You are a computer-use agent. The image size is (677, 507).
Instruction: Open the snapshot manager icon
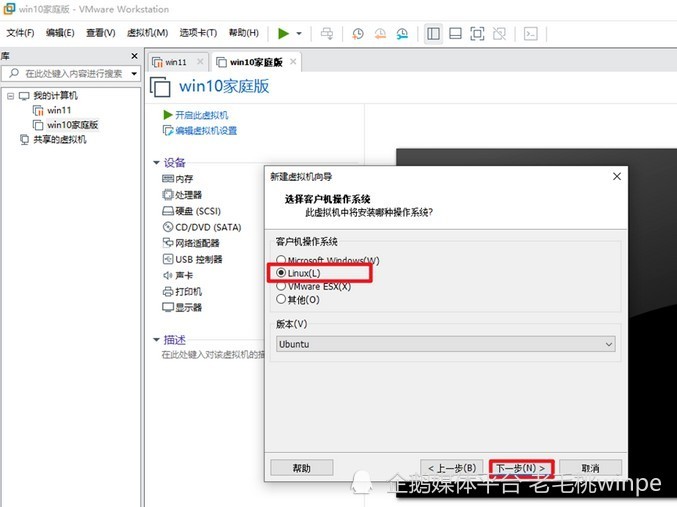coord(402,34)
